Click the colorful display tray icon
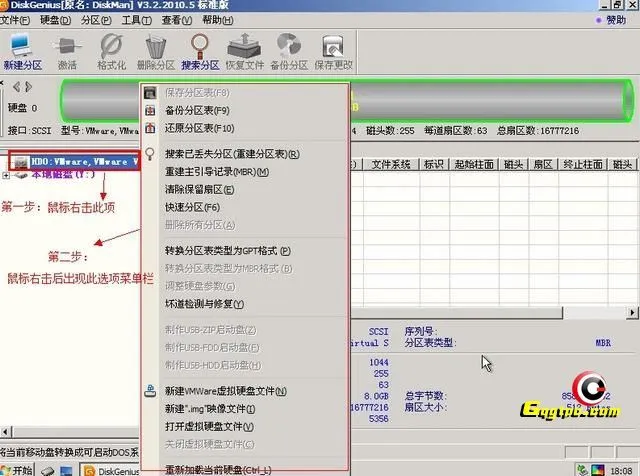Screen dimensions: 640x476 point(598,470)
